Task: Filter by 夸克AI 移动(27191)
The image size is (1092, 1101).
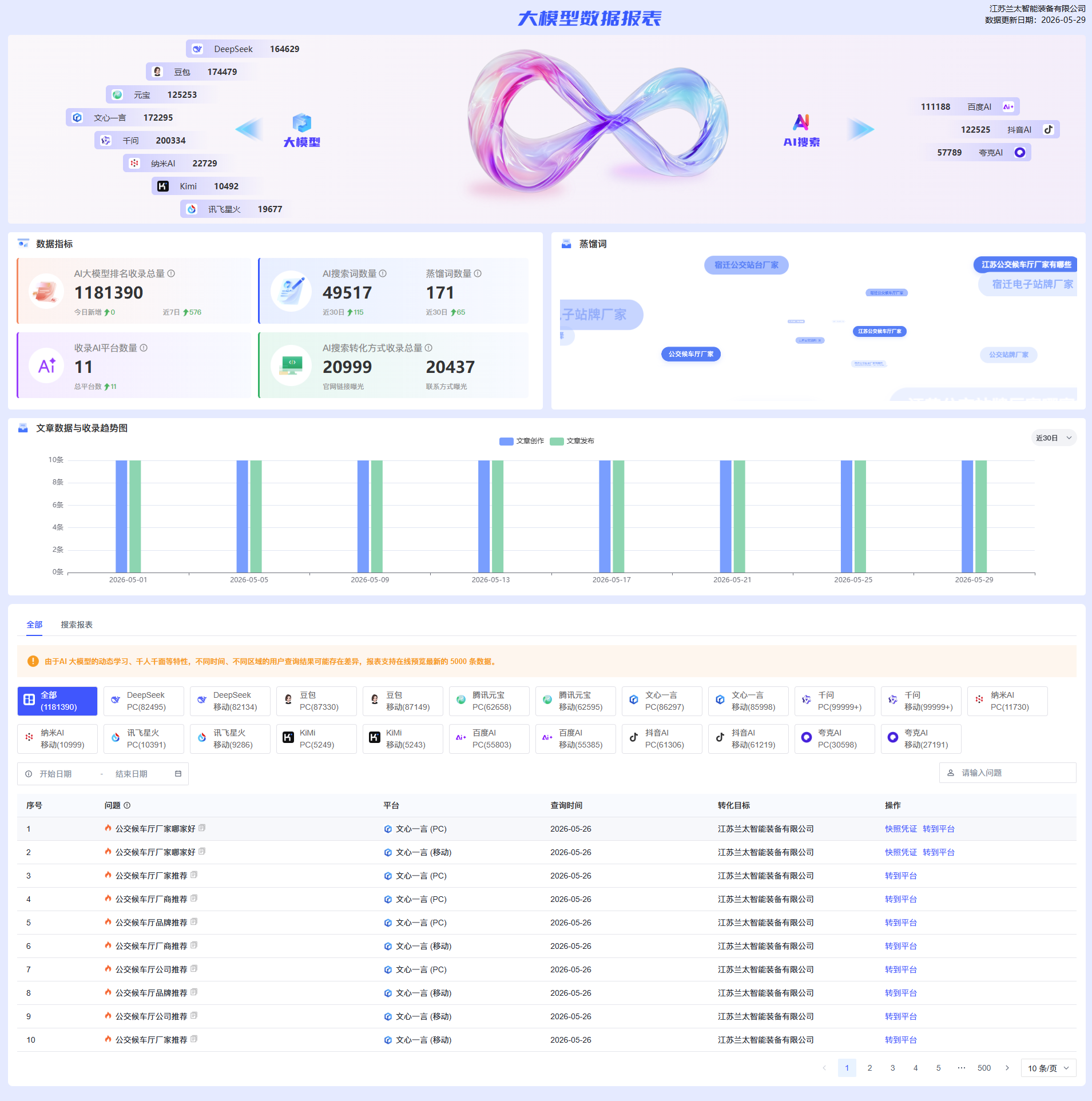Action: [x=921, y=739]
